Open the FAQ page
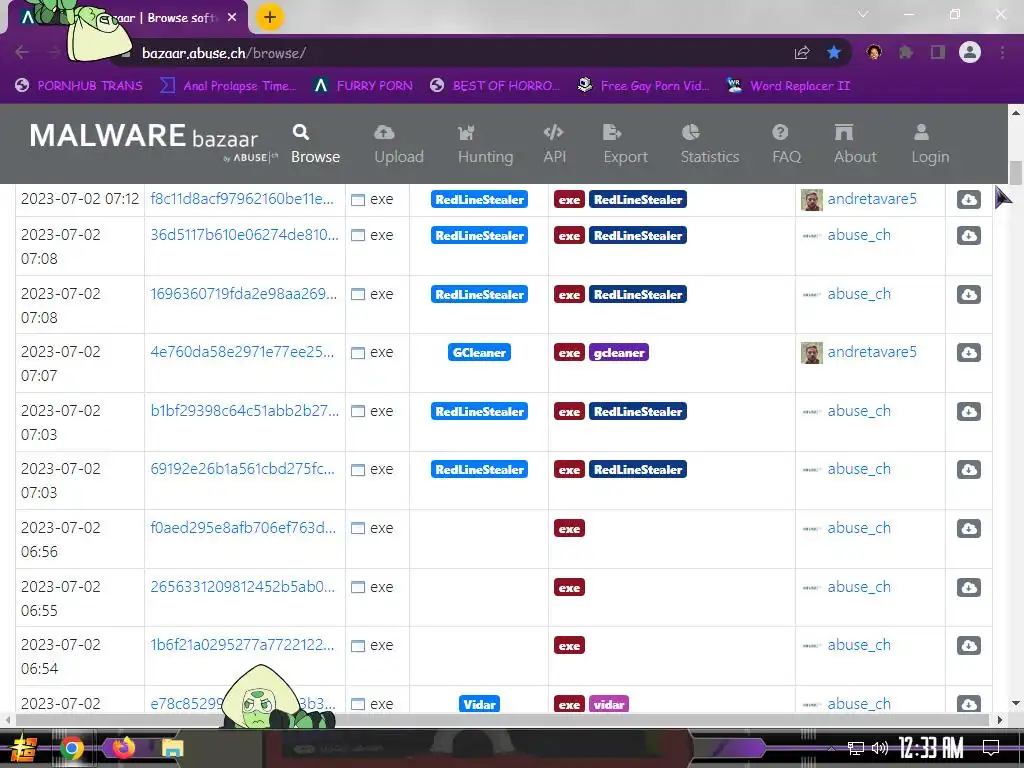Image resolution: width=1024 pixels, height=768 pixels. click(x=786, y=144)
